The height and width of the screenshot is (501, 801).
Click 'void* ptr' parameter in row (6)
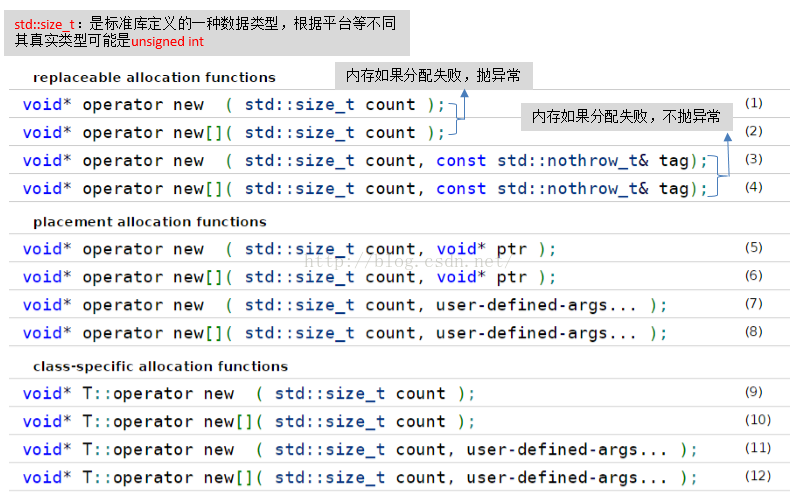tap(481, 278)
